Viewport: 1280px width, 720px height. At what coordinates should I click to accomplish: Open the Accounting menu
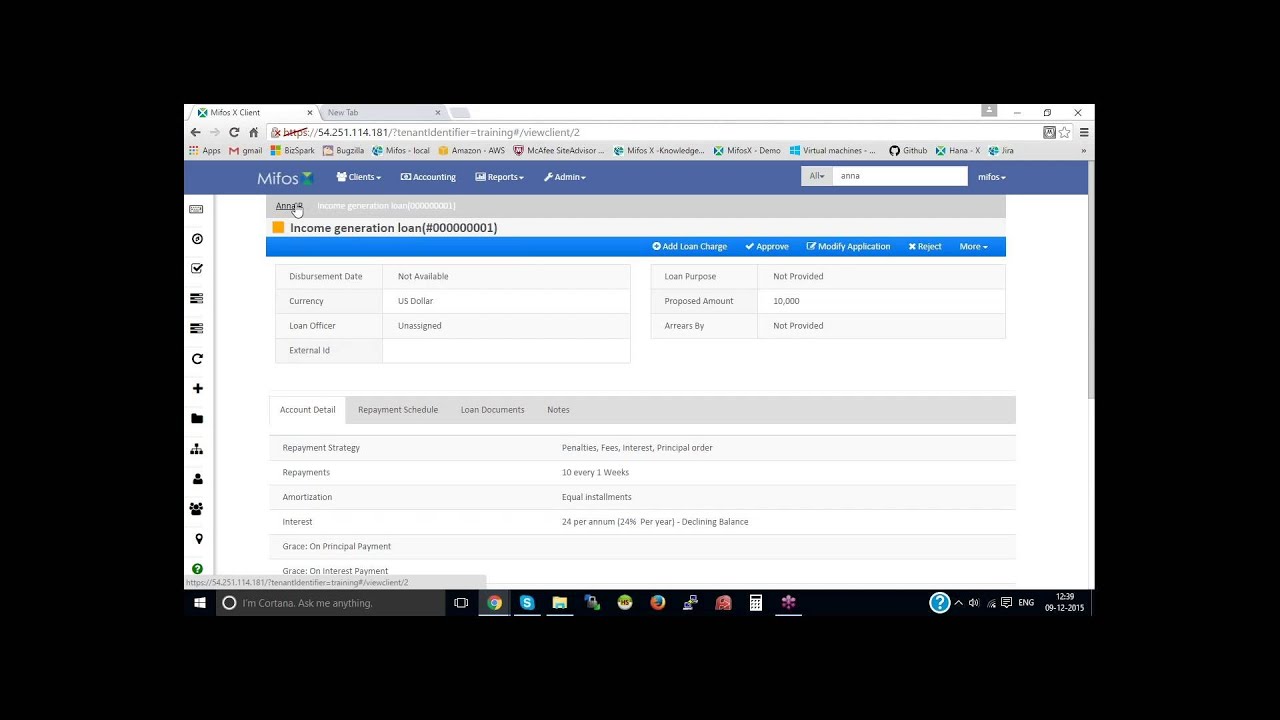point(428,177)
